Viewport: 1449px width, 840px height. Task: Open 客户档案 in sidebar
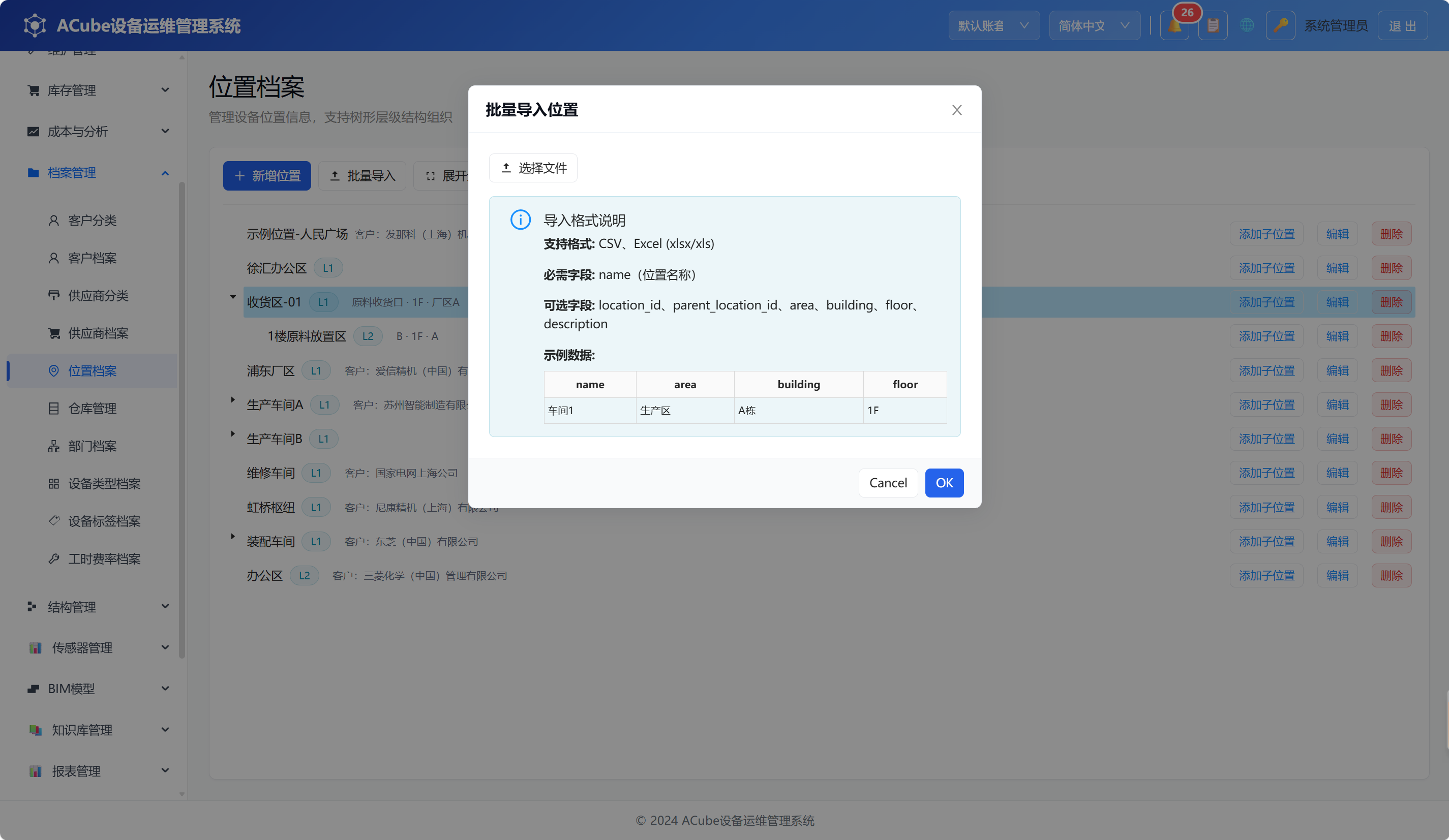(x=92, y=258)
